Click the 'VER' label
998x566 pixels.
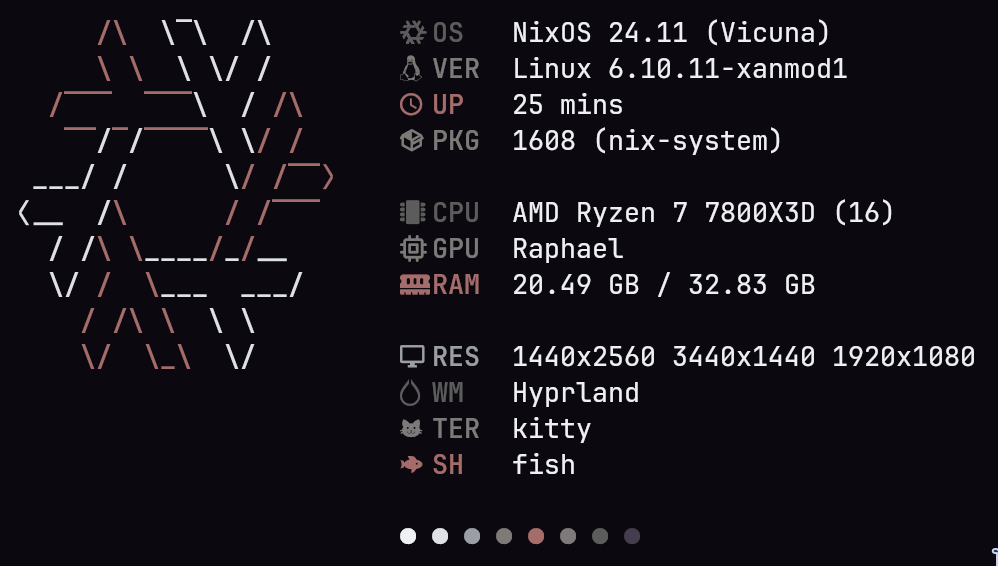point(456,69)
